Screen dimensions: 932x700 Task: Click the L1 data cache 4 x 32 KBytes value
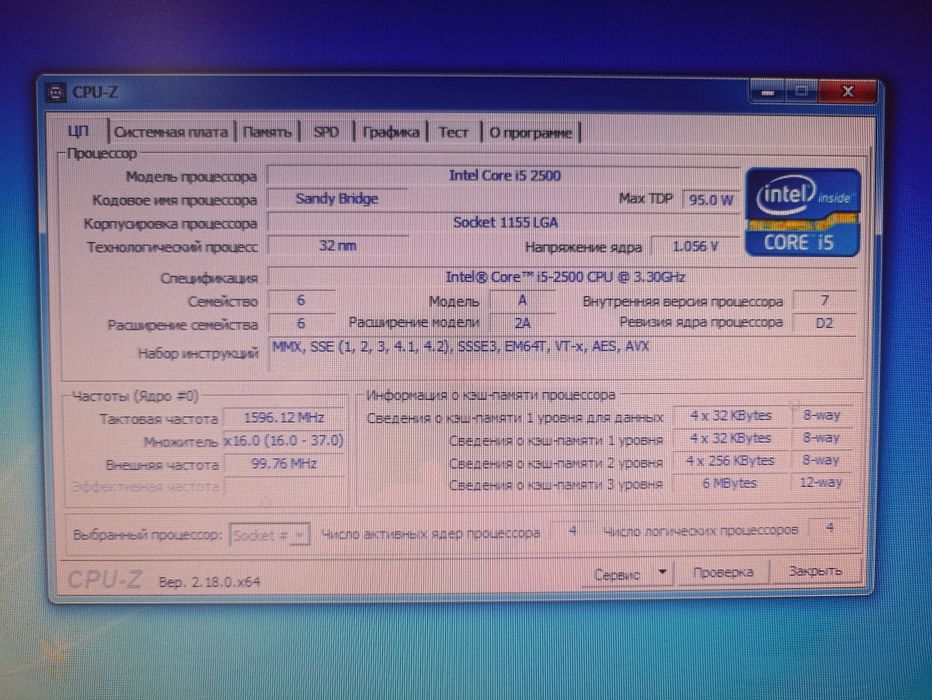tap(731, 416)
